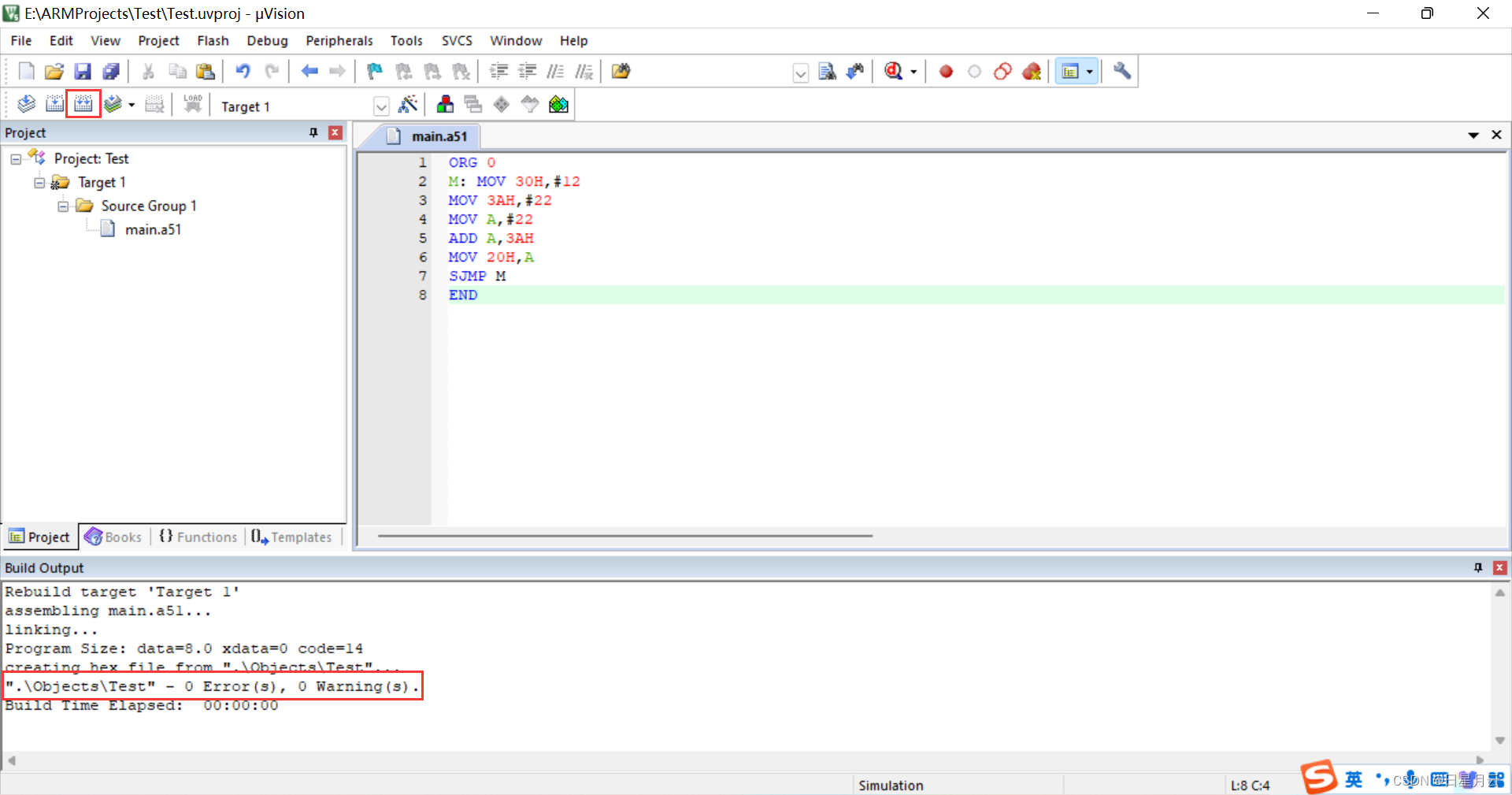Open the Flash menu
This screenshot has height=795, width=1512.
(213, 41)
